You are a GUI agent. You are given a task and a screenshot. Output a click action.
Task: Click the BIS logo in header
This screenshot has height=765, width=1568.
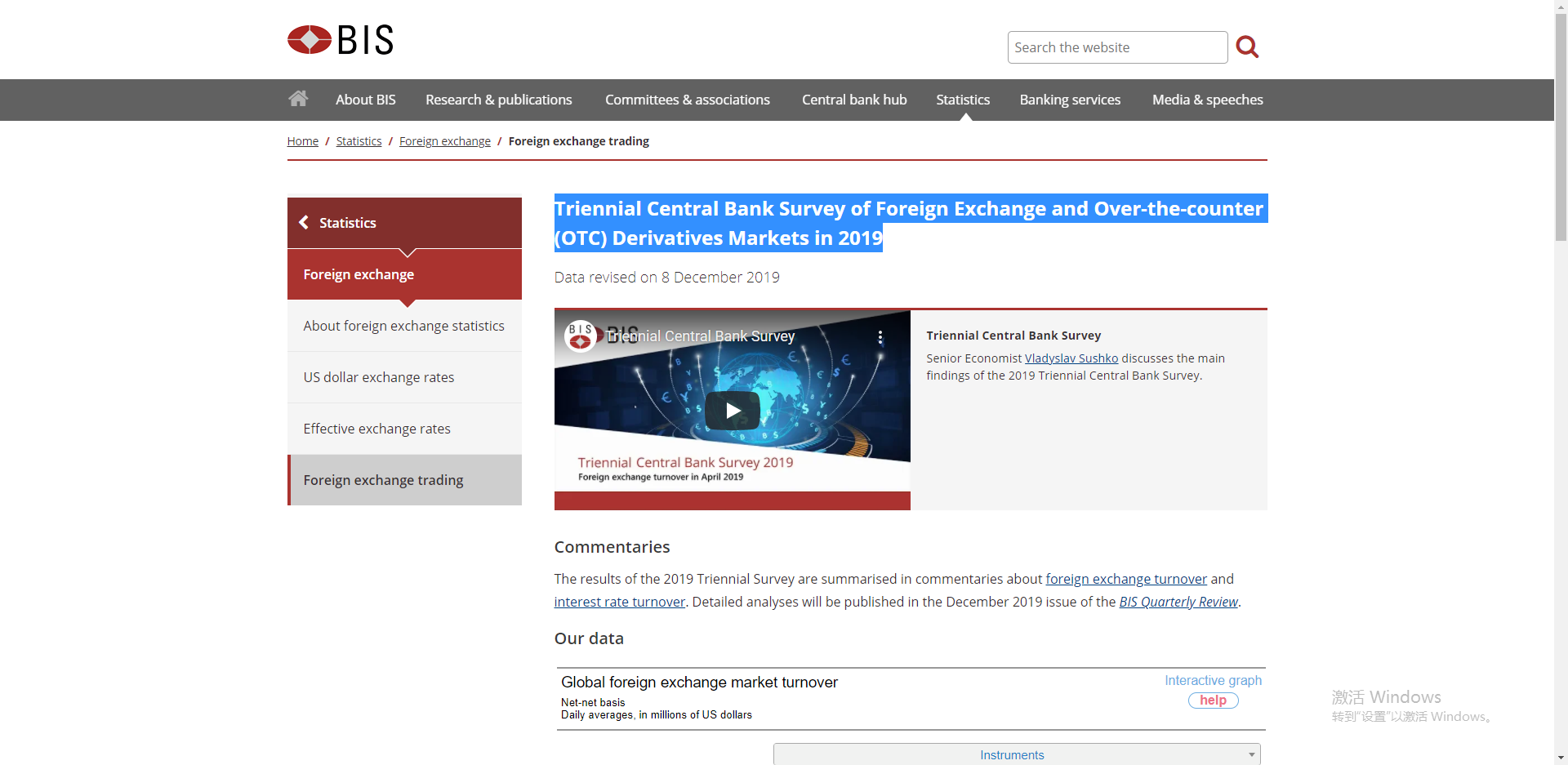[341, 40]
